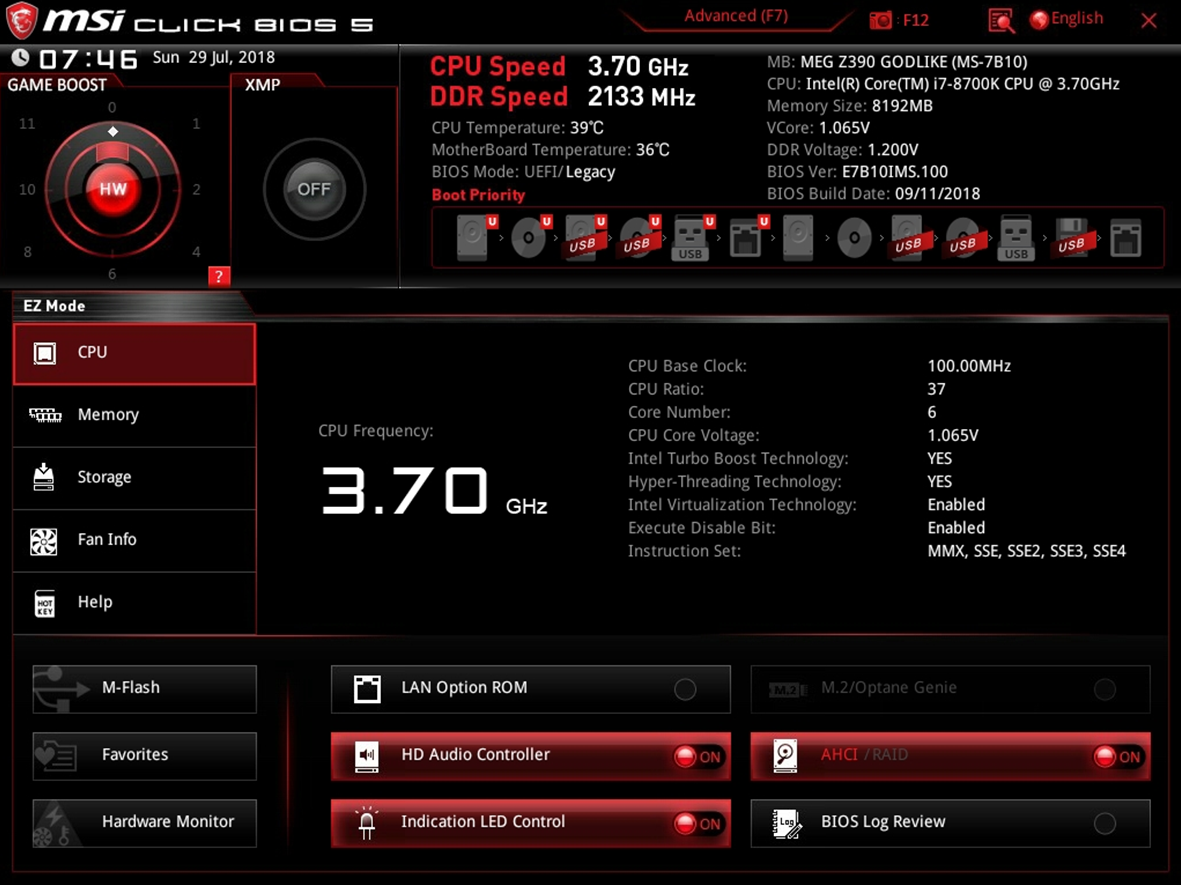The image size is (1181, 885).
Task: Select the legacy network boot icon at the end
Action: click(x=1126, y=237)
